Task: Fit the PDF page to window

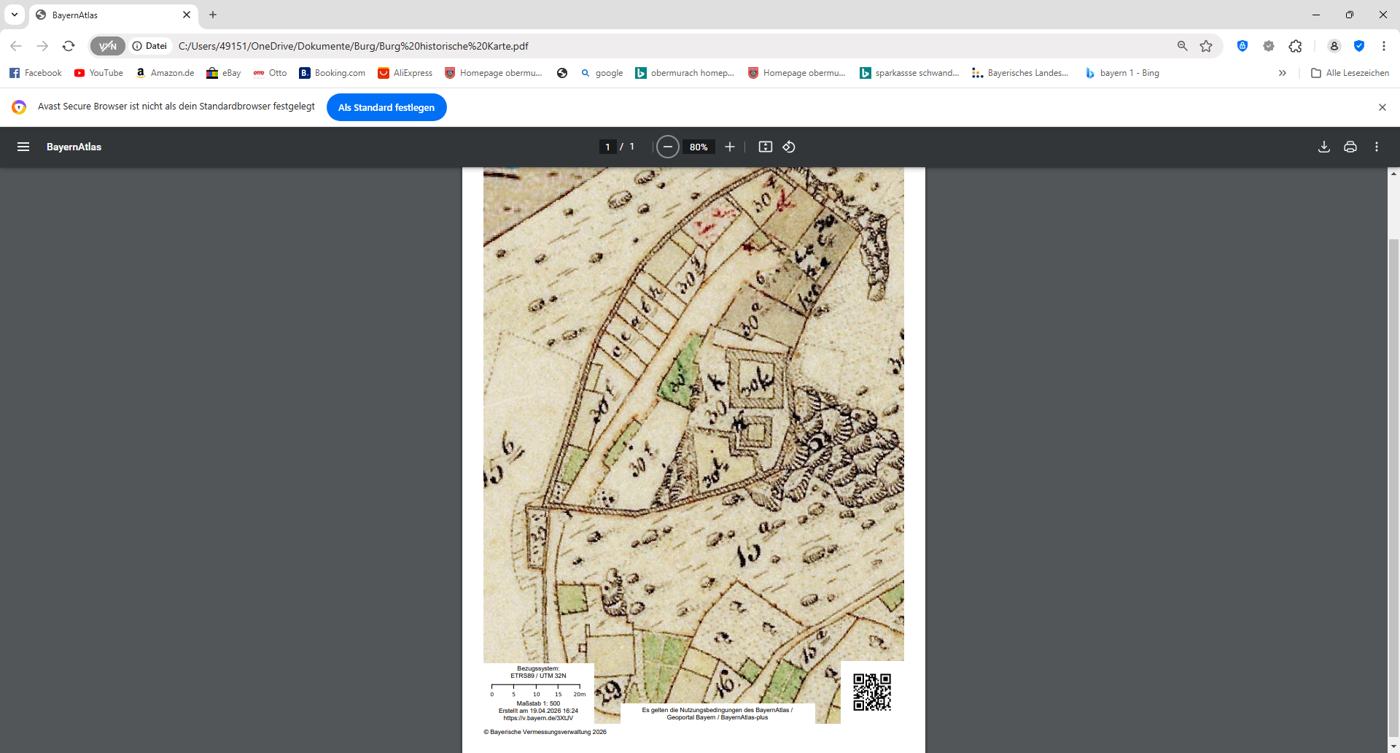Action: pyautogui.click(x=765, y=147)
